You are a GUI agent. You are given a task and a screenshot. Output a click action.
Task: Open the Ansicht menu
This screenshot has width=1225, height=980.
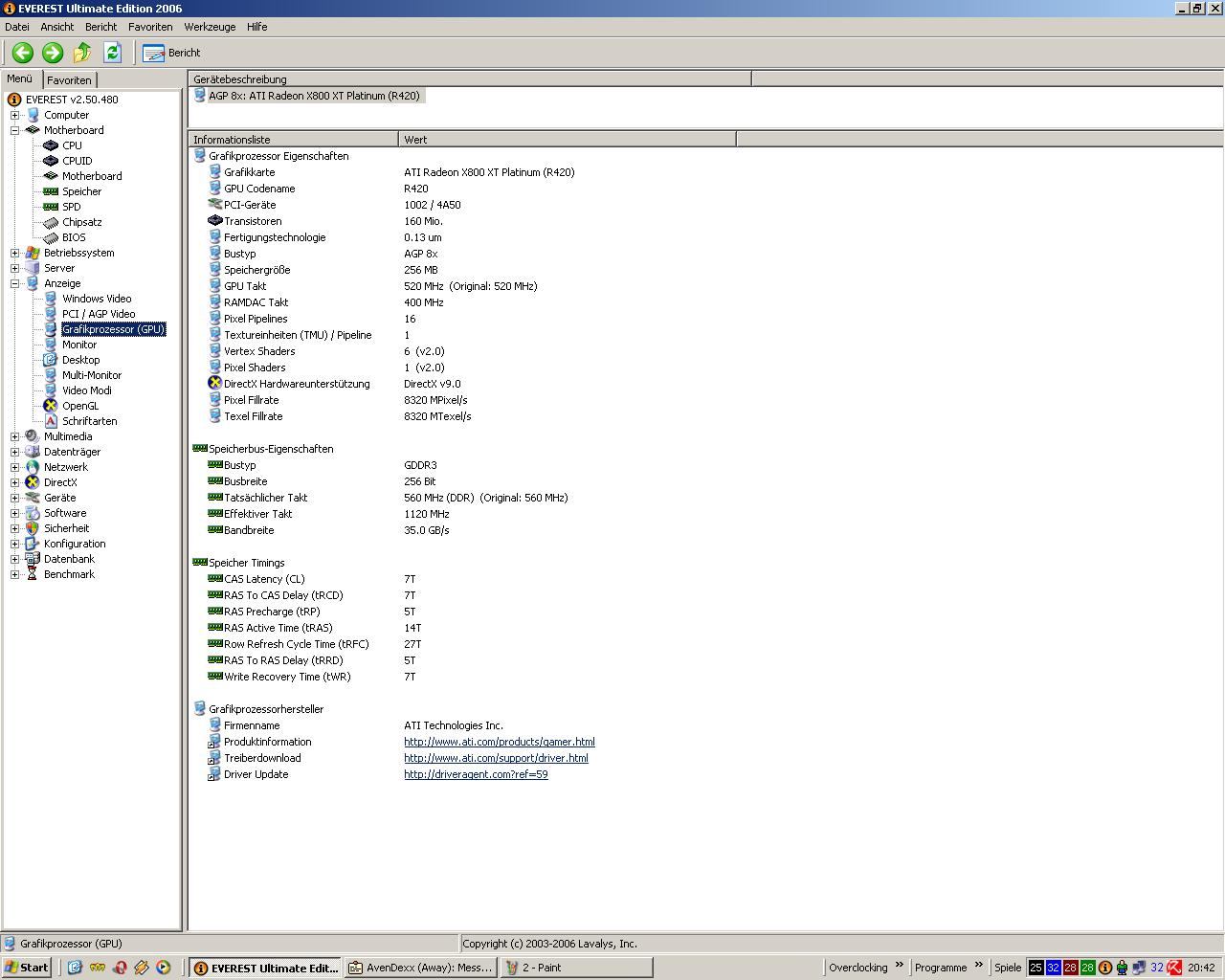(57, 27)
